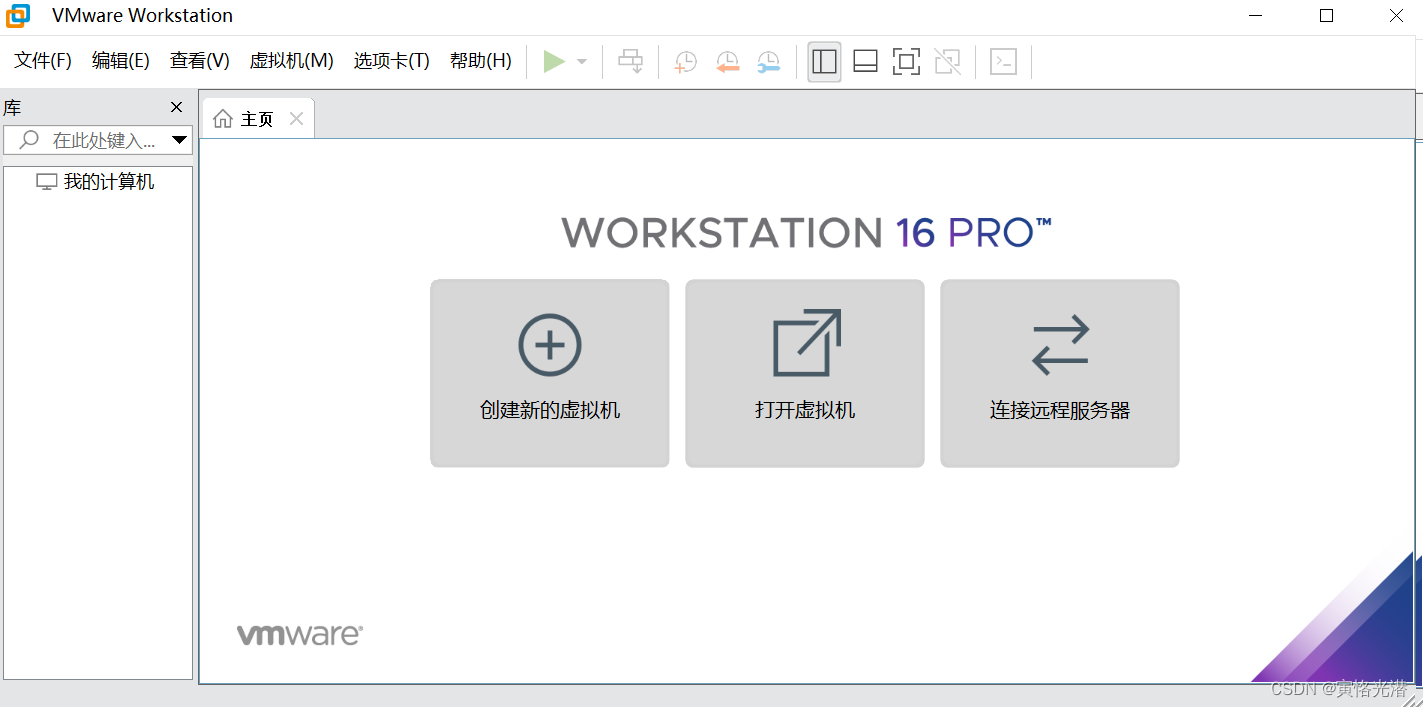Open the 编辑(E) menu
Image resolution: width=1423 pixels, height=707 pixels.
pyautogui.click(x=121, y=61)
